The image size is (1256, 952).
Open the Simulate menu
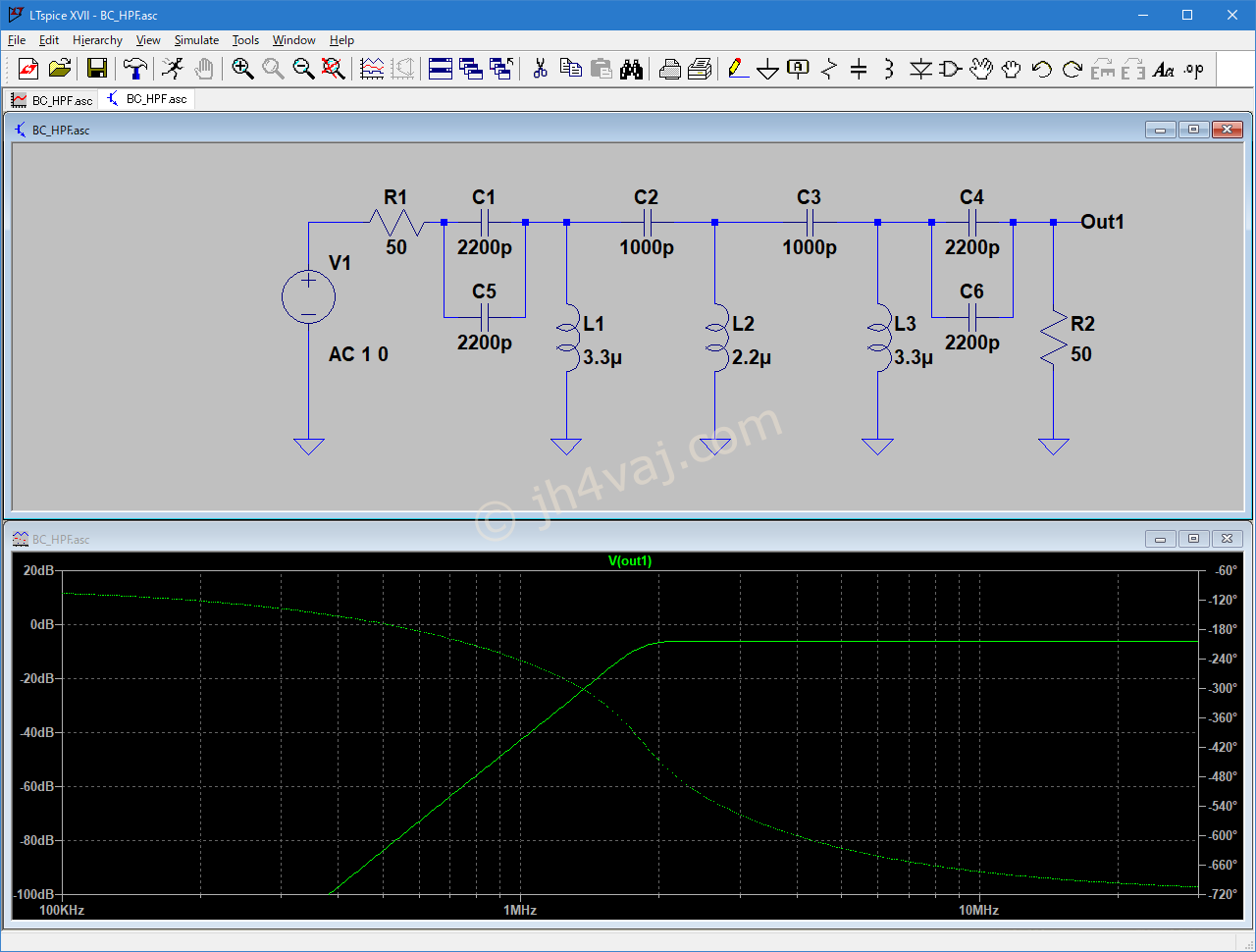[196, 40]
